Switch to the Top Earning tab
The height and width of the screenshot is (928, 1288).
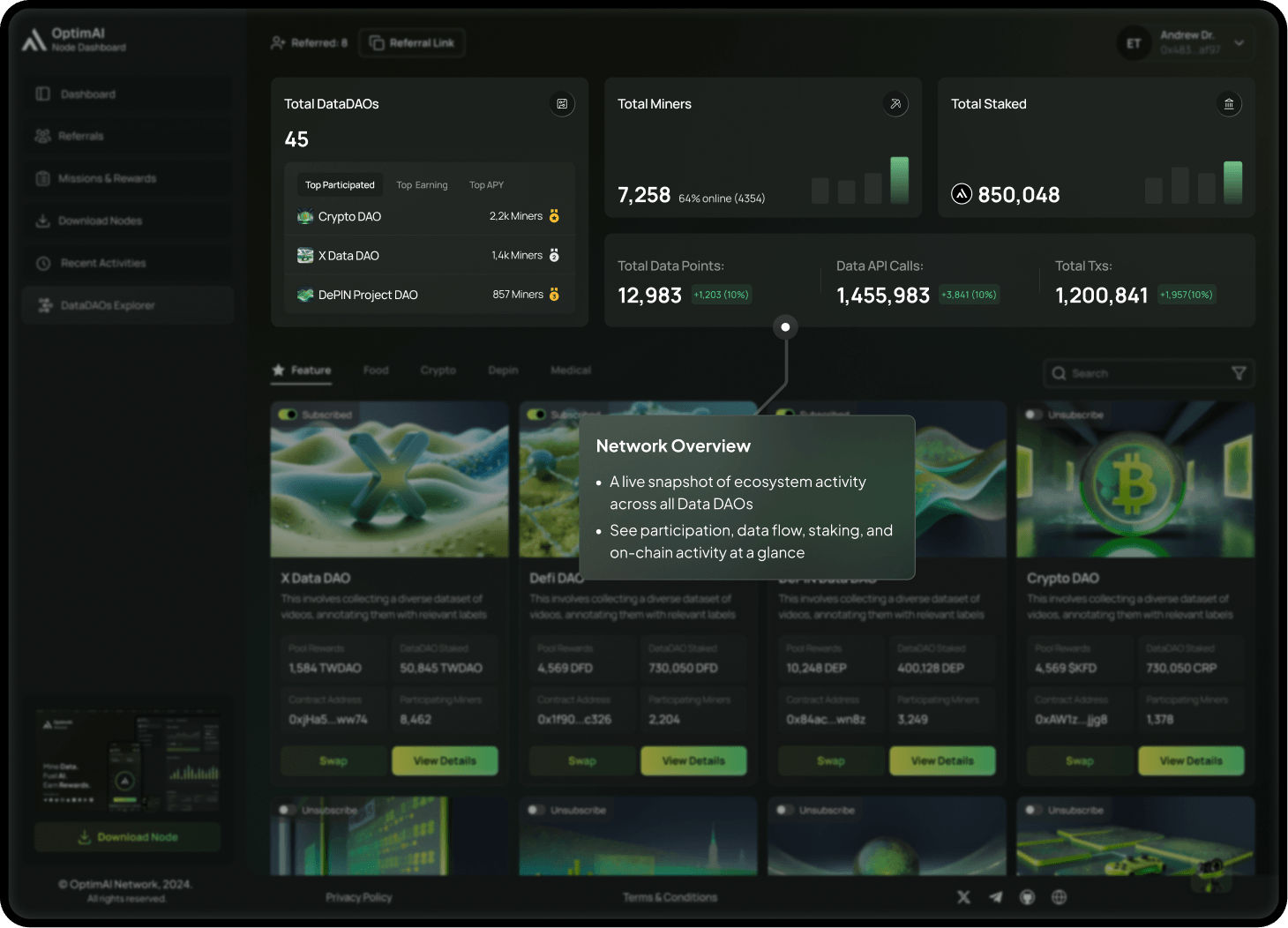(422, 185)
